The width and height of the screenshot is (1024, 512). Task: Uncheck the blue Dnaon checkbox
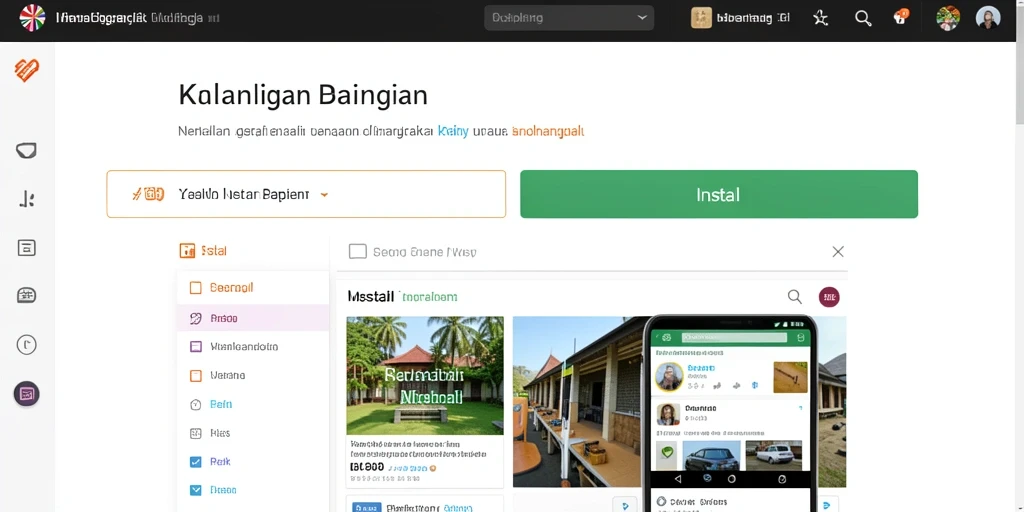coord(195,490)
